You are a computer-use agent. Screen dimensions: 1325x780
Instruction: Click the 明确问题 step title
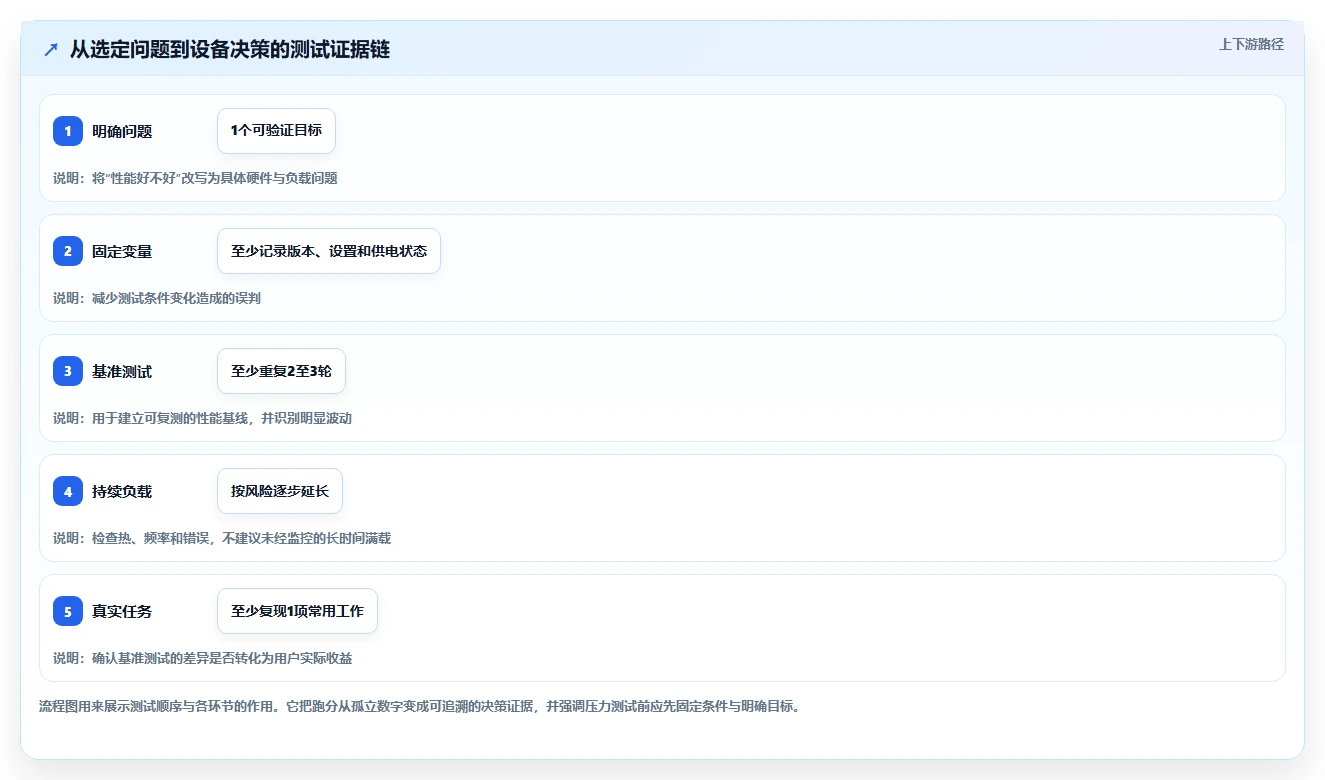coord(122,131)
